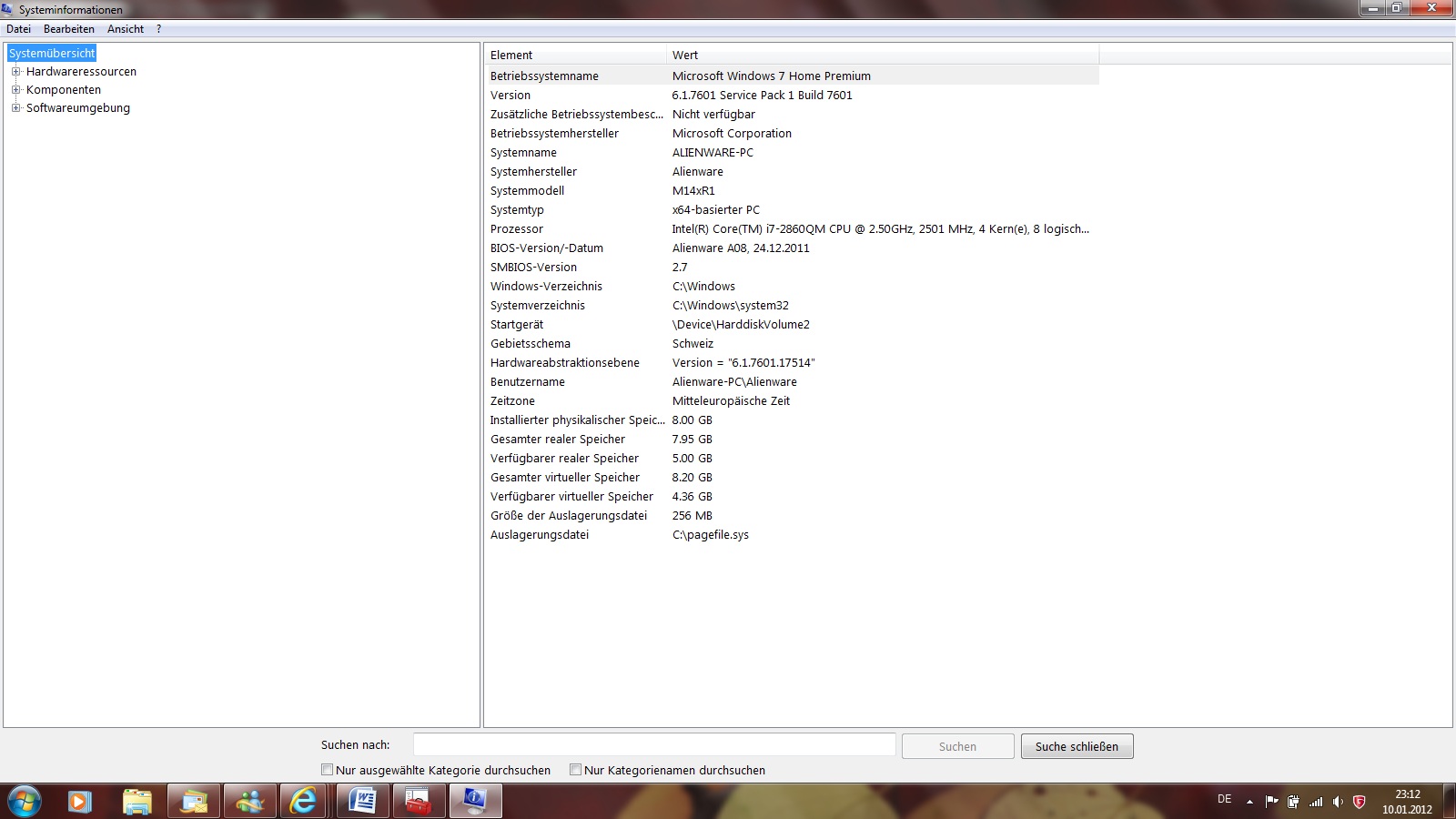The image size is (1456, 819).
Task: Focus the Suchen nach input field
Action: point(654,744)
